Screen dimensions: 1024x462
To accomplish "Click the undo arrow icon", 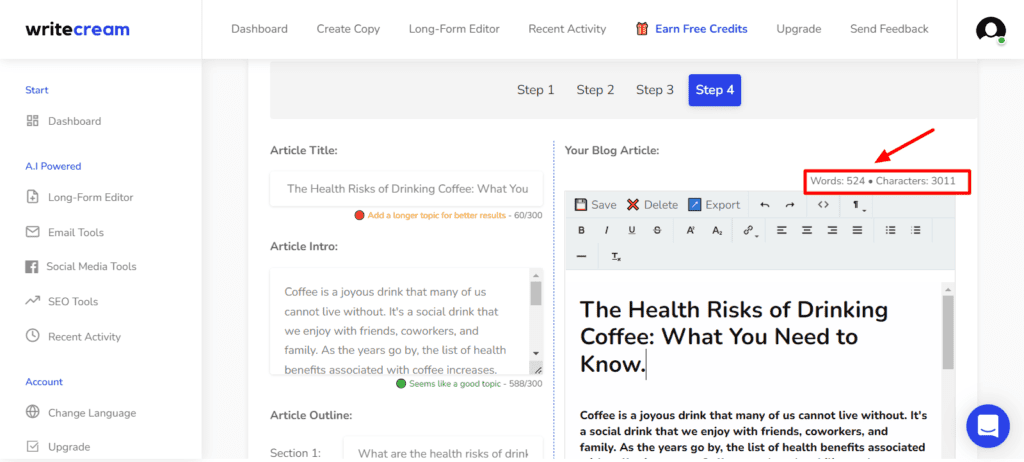I will coord(765,205).
